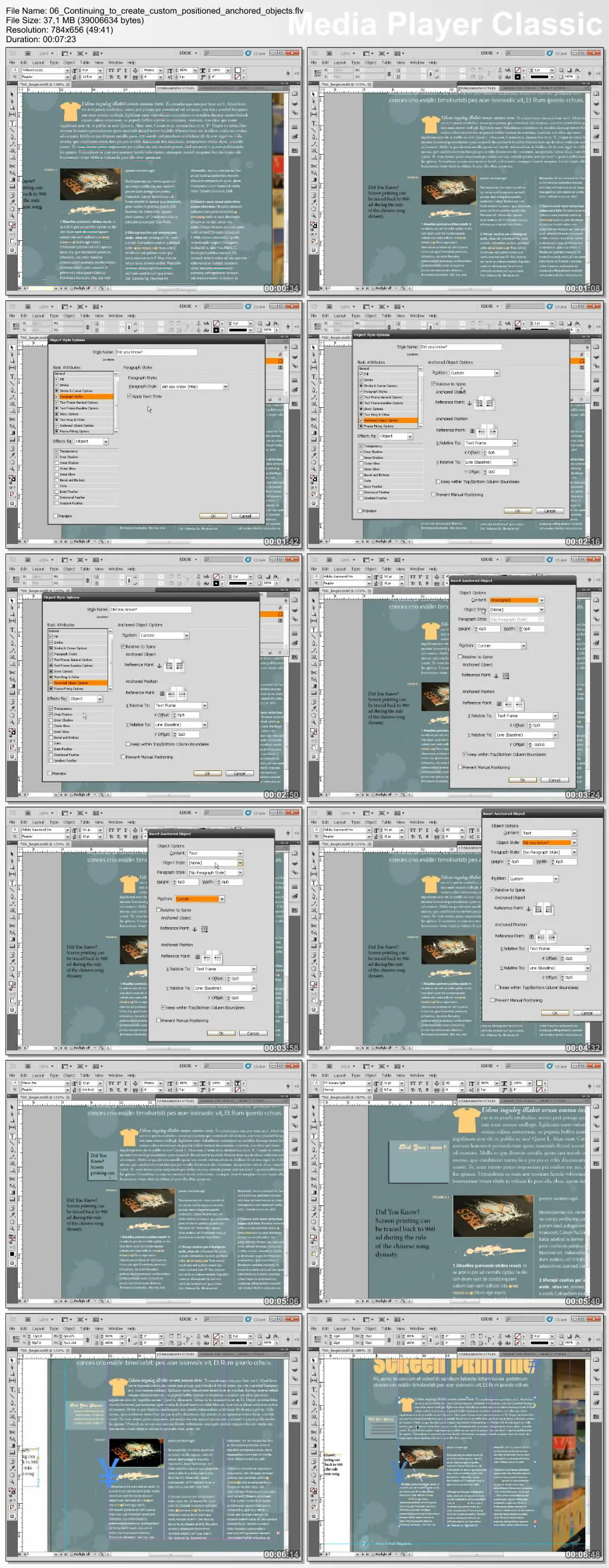Select the Line tool in 00:01:42 frame
Viewport: 609px width, 1568px height.
(12, 383)
